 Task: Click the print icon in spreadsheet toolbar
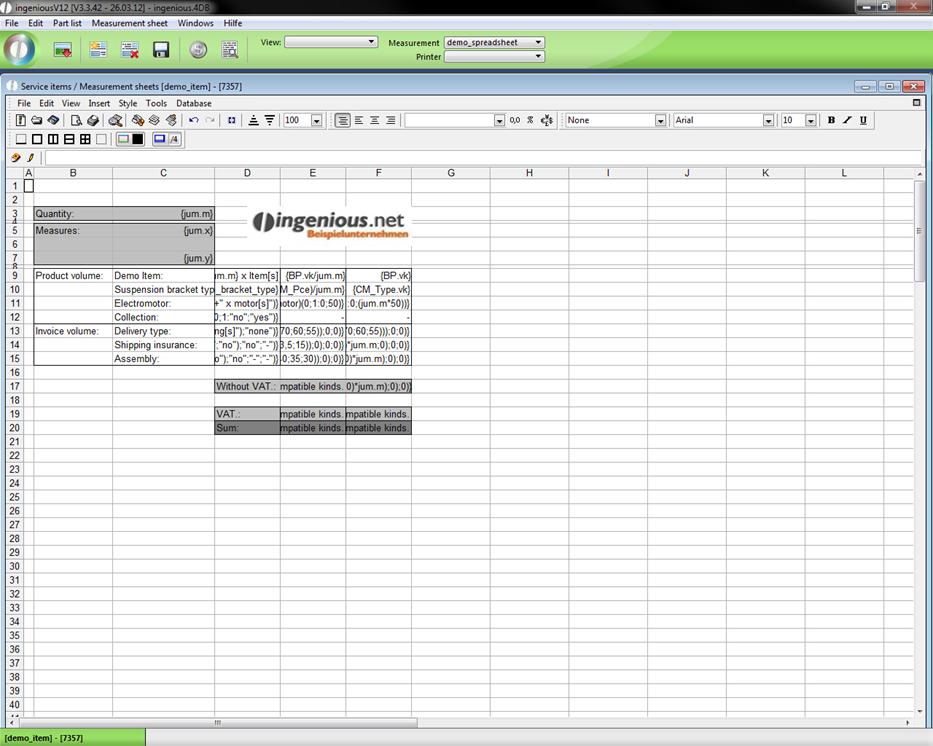tap(93, 120)
